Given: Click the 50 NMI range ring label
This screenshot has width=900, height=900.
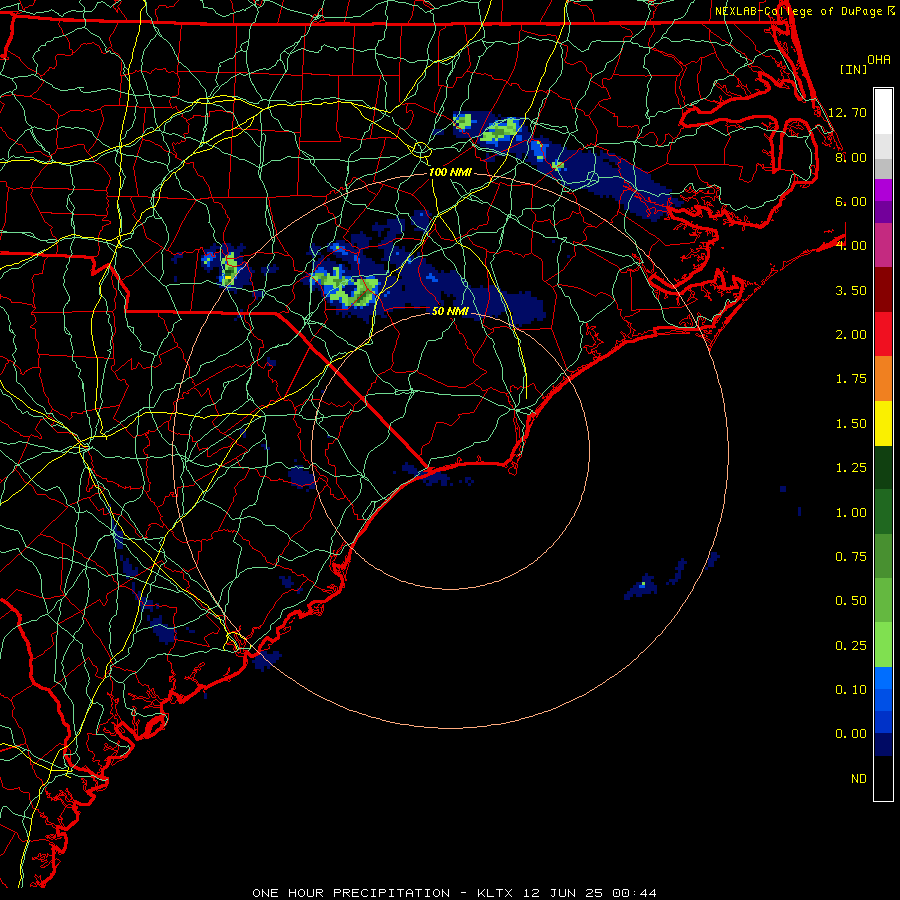Looking at the screenshot, I should (450, 311).
